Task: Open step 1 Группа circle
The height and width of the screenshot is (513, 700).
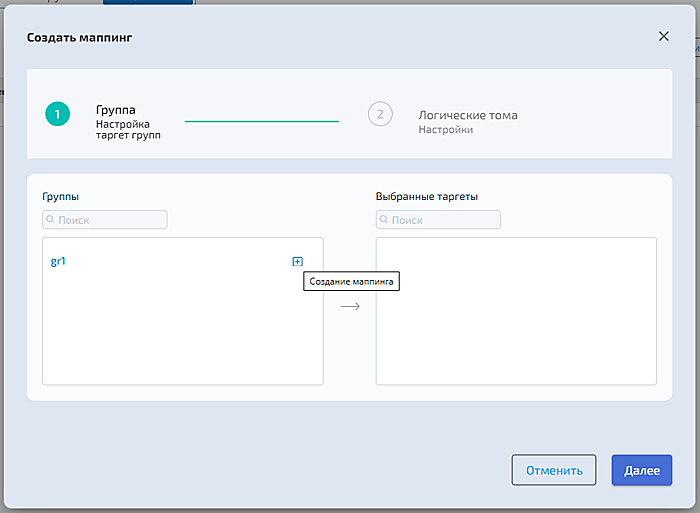Action: [58, 114]
